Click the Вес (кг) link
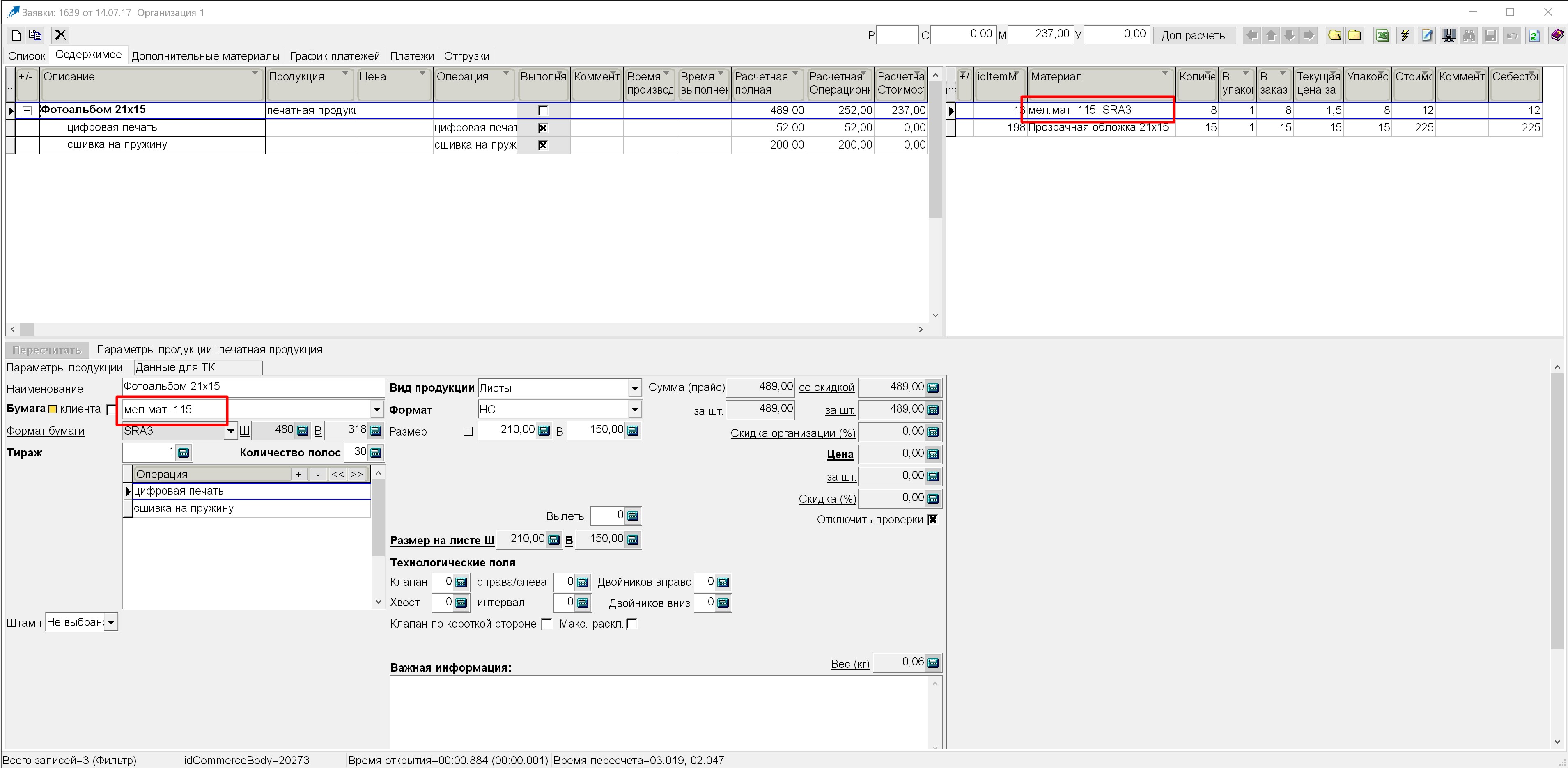Viewport: 1568px width, 768px height. 850,664
